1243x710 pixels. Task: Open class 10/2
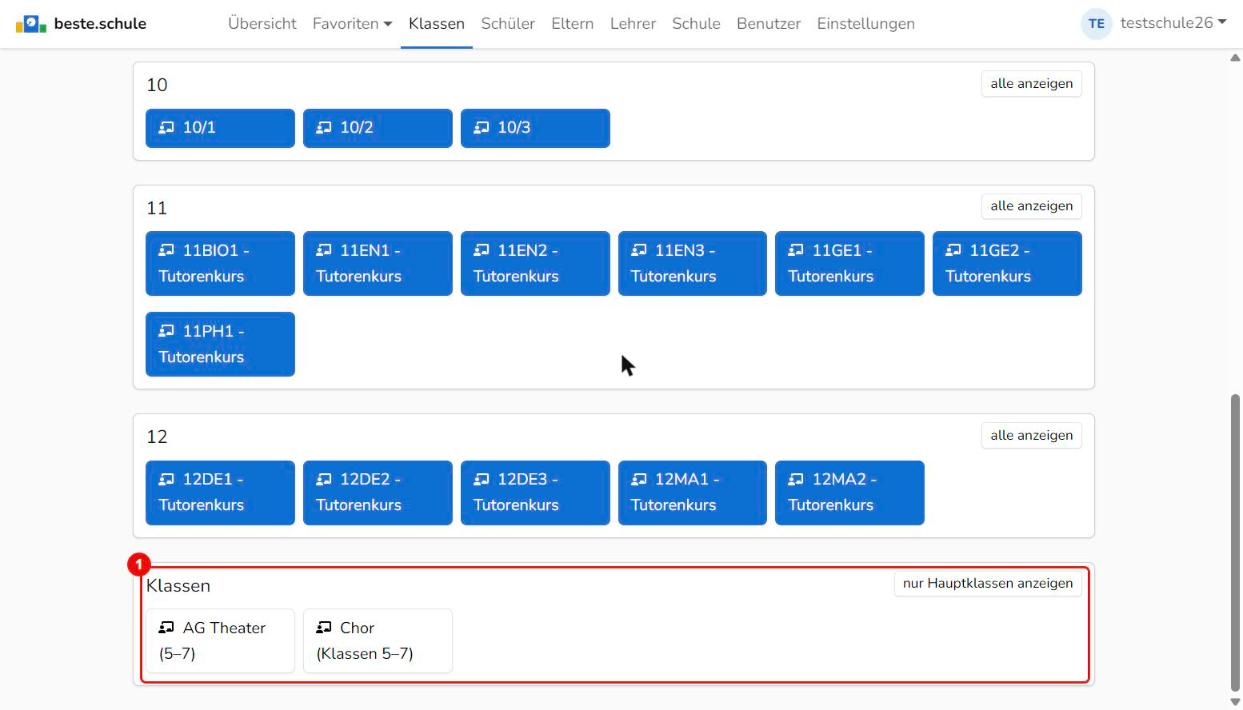(x=378, y=128)
